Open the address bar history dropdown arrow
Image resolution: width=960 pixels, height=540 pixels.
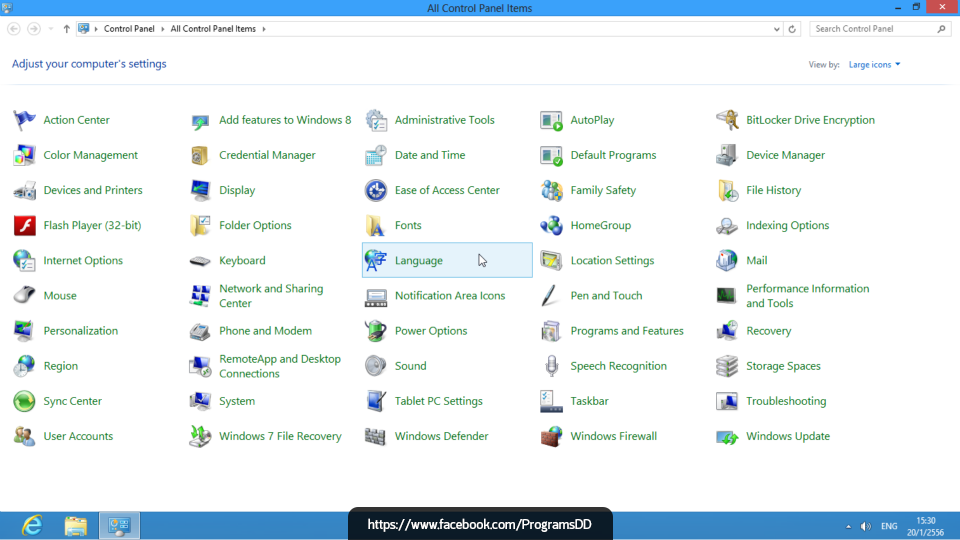776,29
